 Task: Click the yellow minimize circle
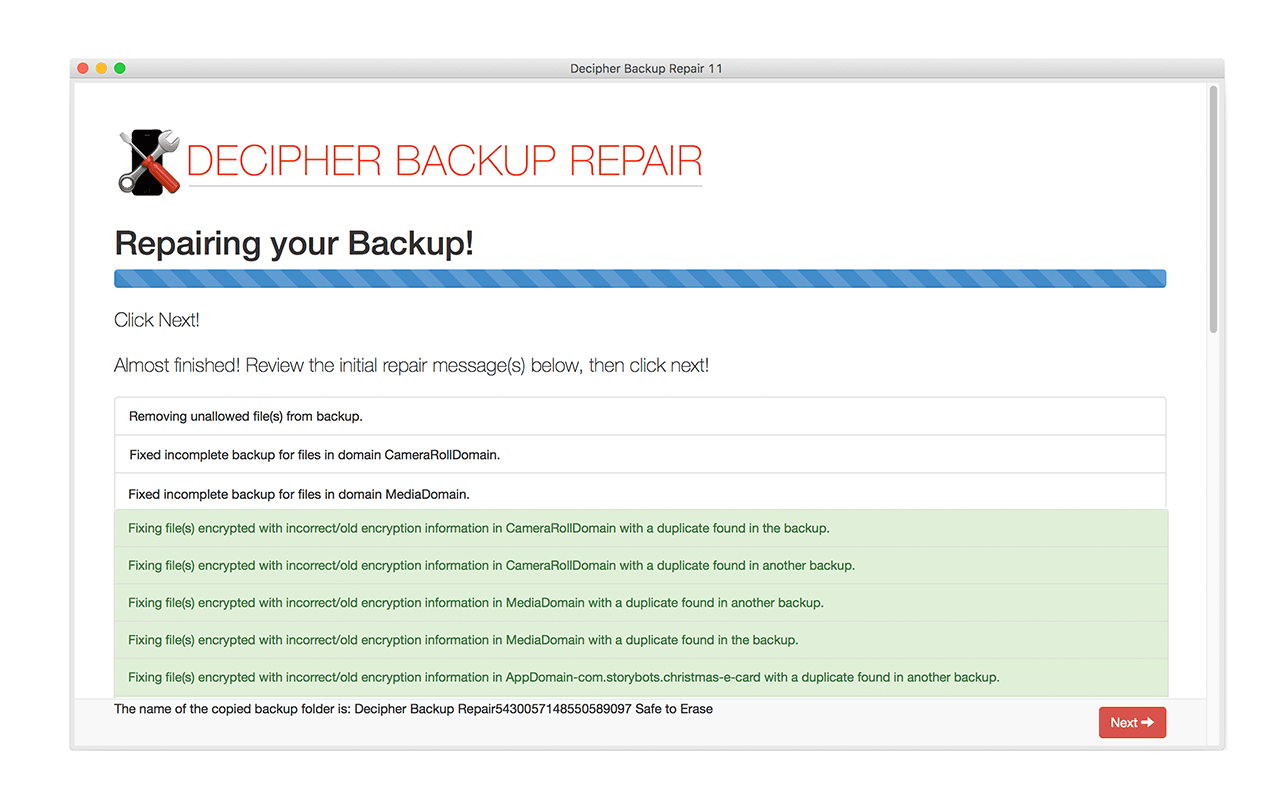tap(100, 68)
